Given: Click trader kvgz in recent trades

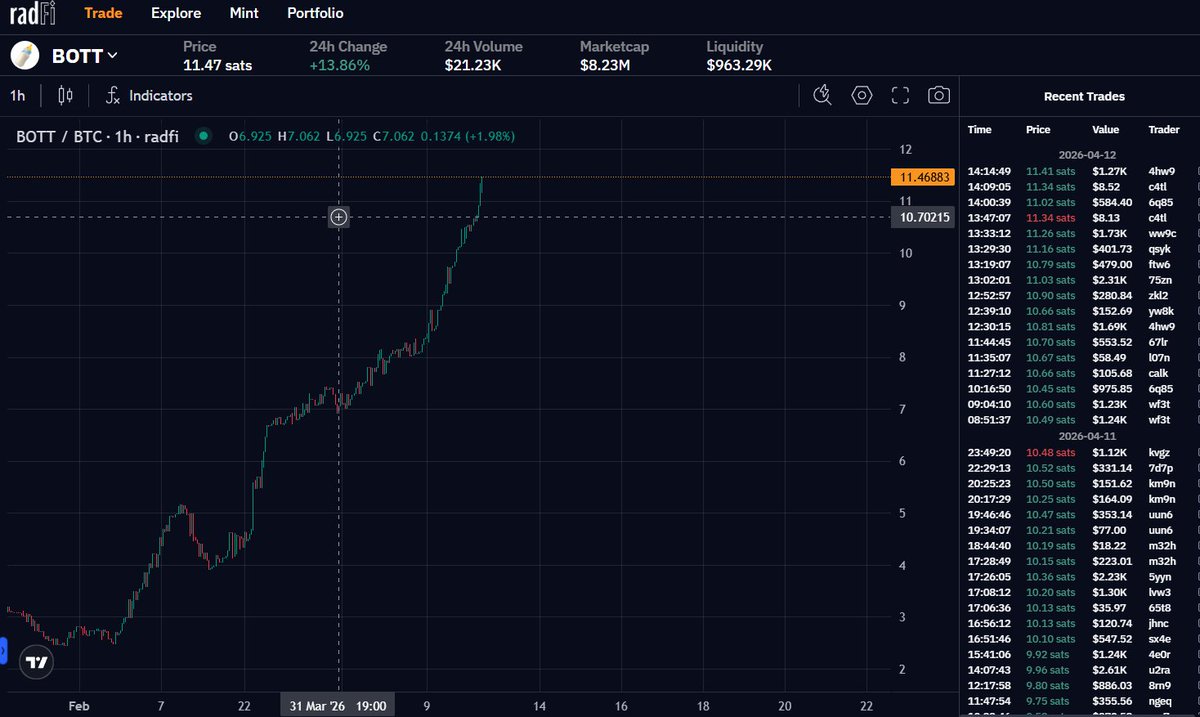Looking at the screenshot, I should (1160, 452).
